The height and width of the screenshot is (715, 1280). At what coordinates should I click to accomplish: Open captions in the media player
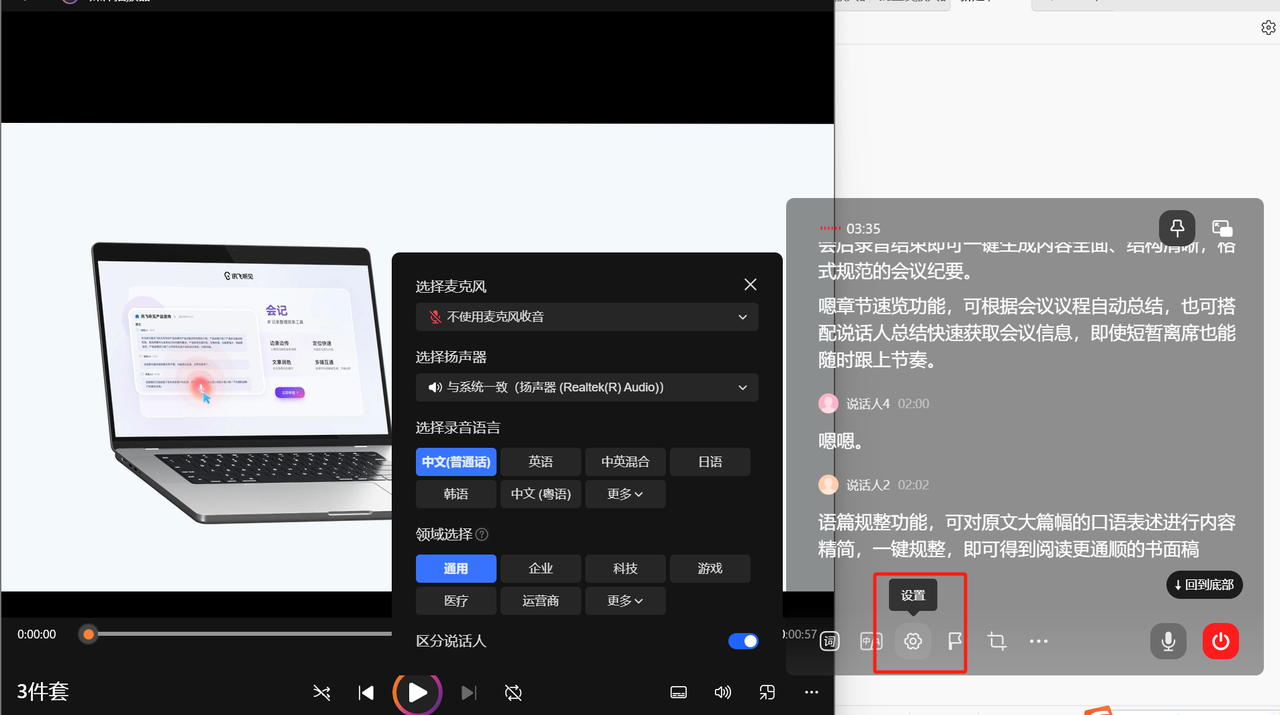[678, 692]
